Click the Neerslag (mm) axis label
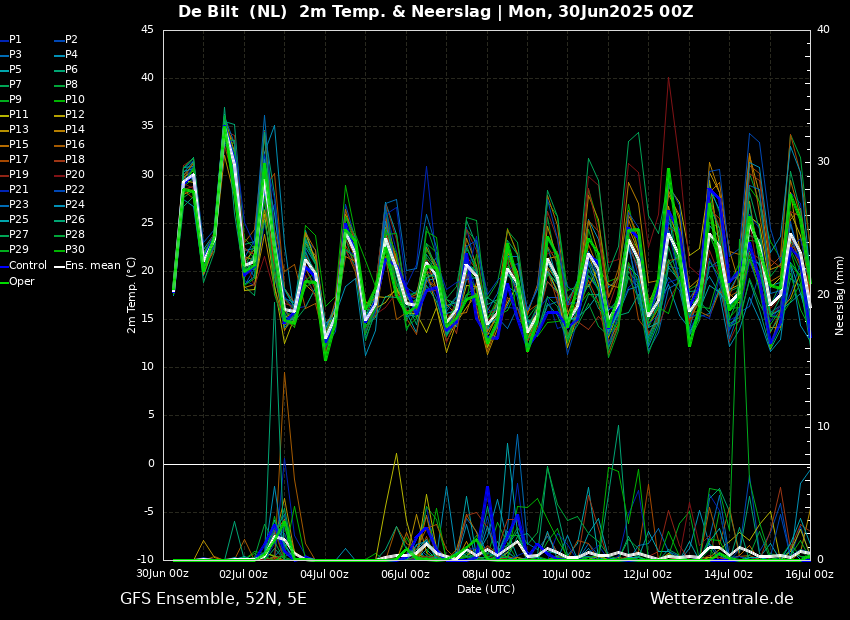 click(x=840, y=295)
